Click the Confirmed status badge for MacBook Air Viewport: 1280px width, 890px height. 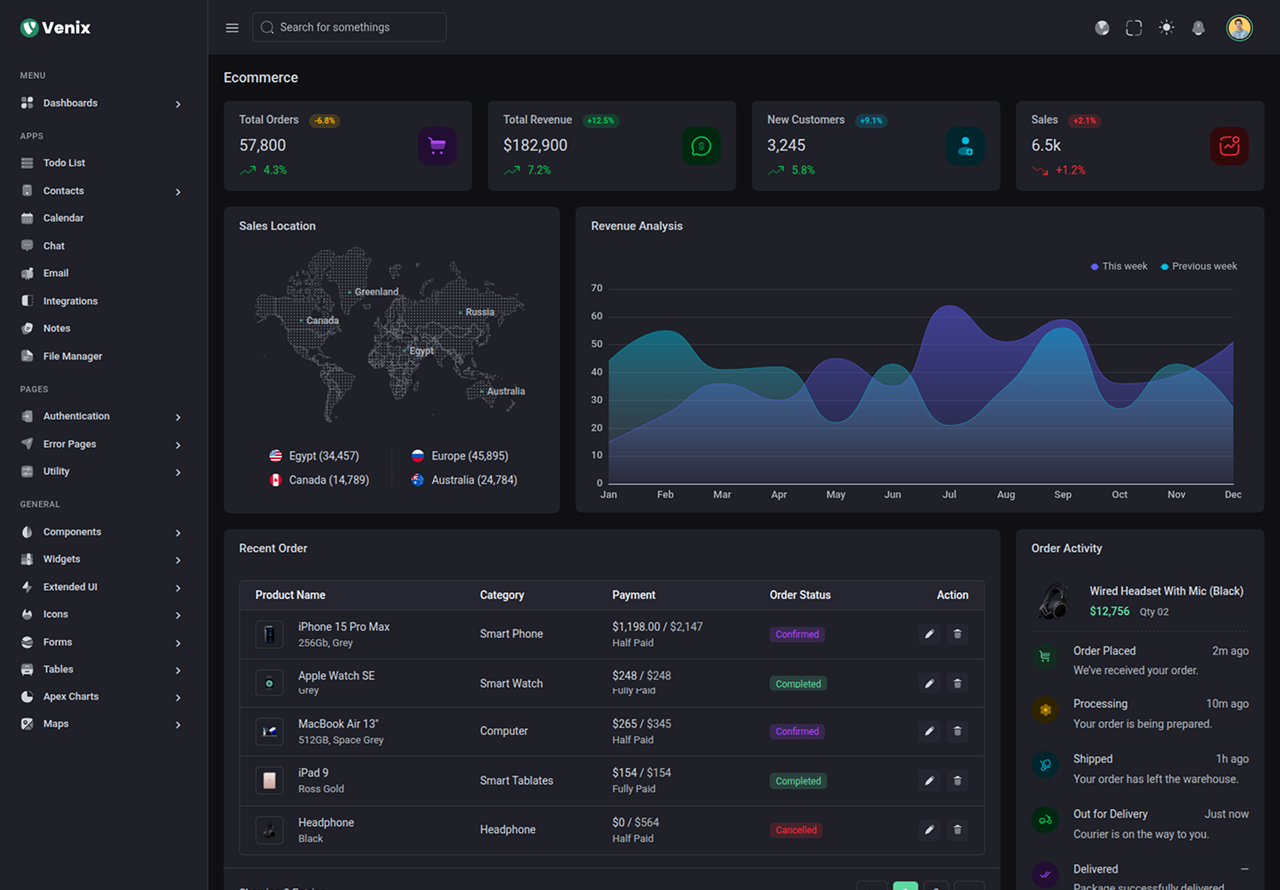pyautogui.click(x=797, y=732)
